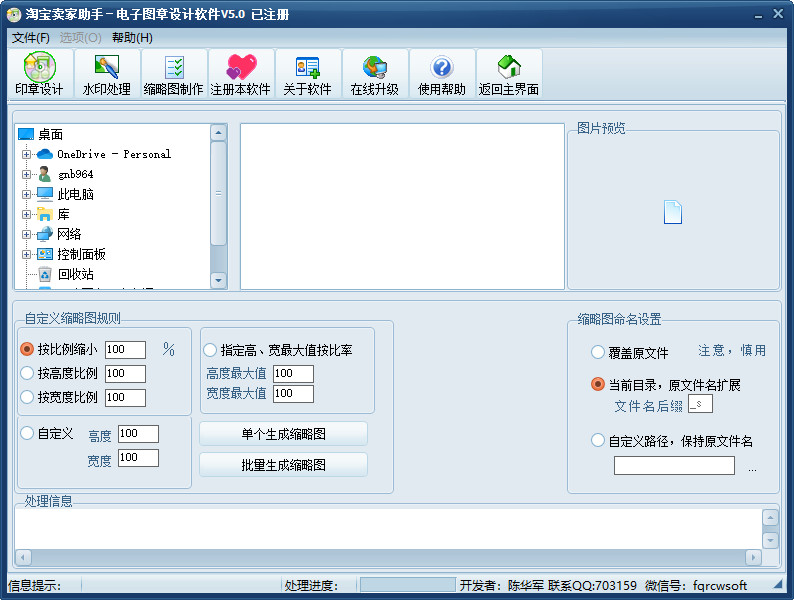Click the 此电脑 computer icon

pyautogui.click(x=45, y=194)
